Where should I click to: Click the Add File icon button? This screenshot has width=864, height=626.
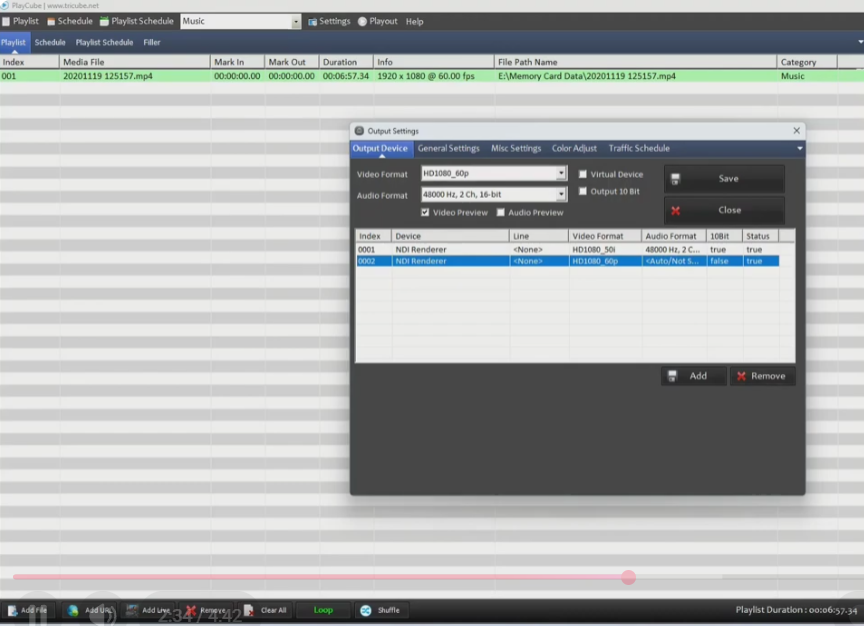pyautogui.click(x=13, y=610)
